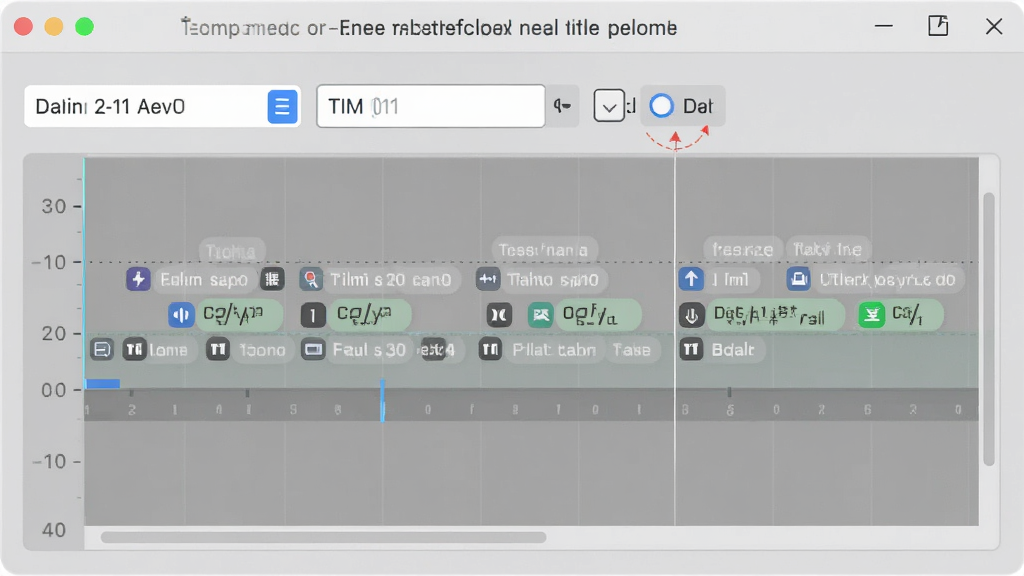This screenshot has width=1024, height=576.
Task: Select the Tilmi s 20 can0 clip
Action: (x=391, y=280)
